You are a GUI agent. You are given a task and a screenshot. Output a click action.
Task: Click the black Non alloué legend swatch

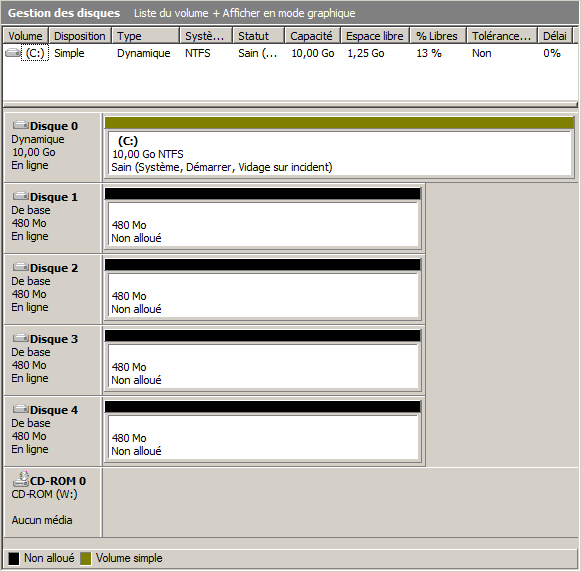[14, 559]
